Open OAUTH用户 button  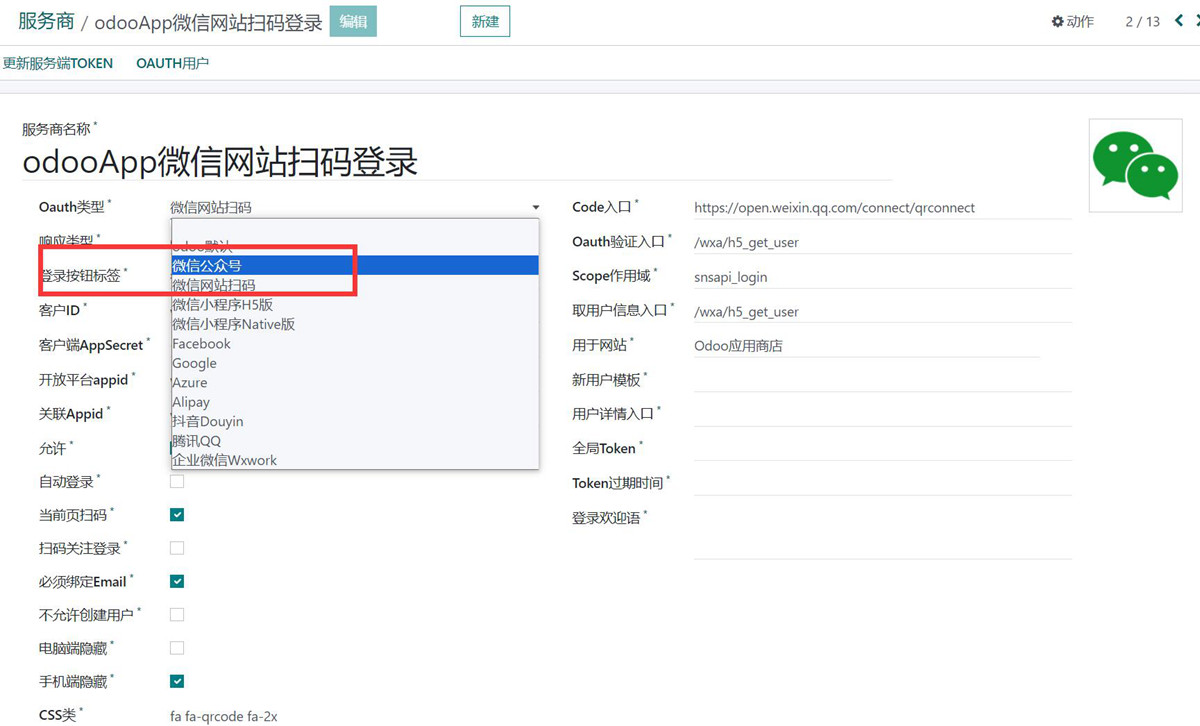(172, 63)
